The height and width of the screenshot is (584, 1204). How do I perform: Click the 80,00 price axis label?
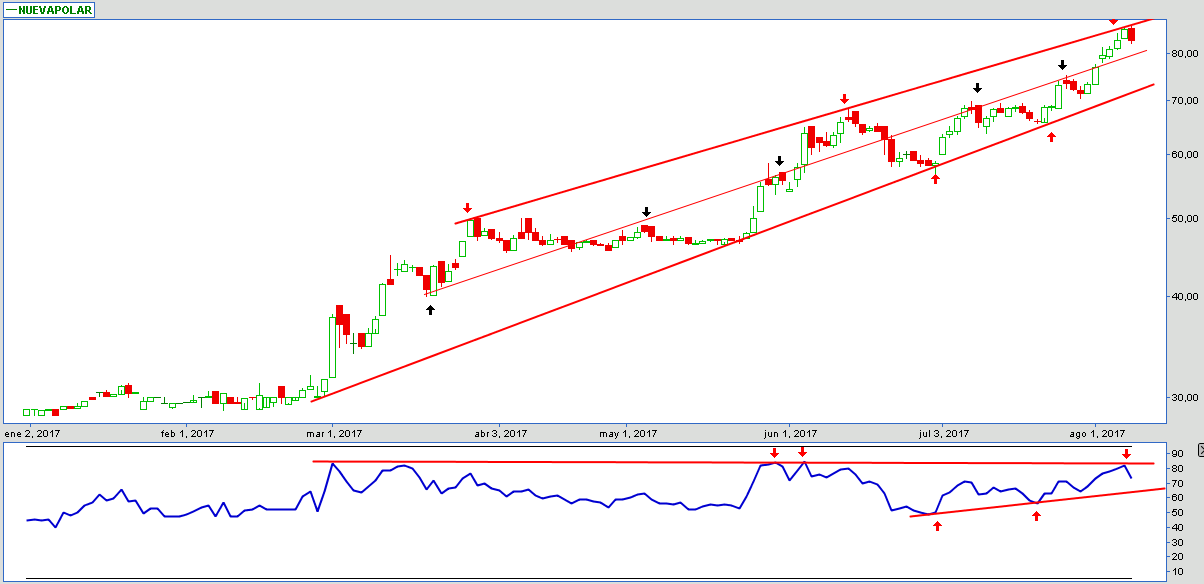coord(1185,54)
